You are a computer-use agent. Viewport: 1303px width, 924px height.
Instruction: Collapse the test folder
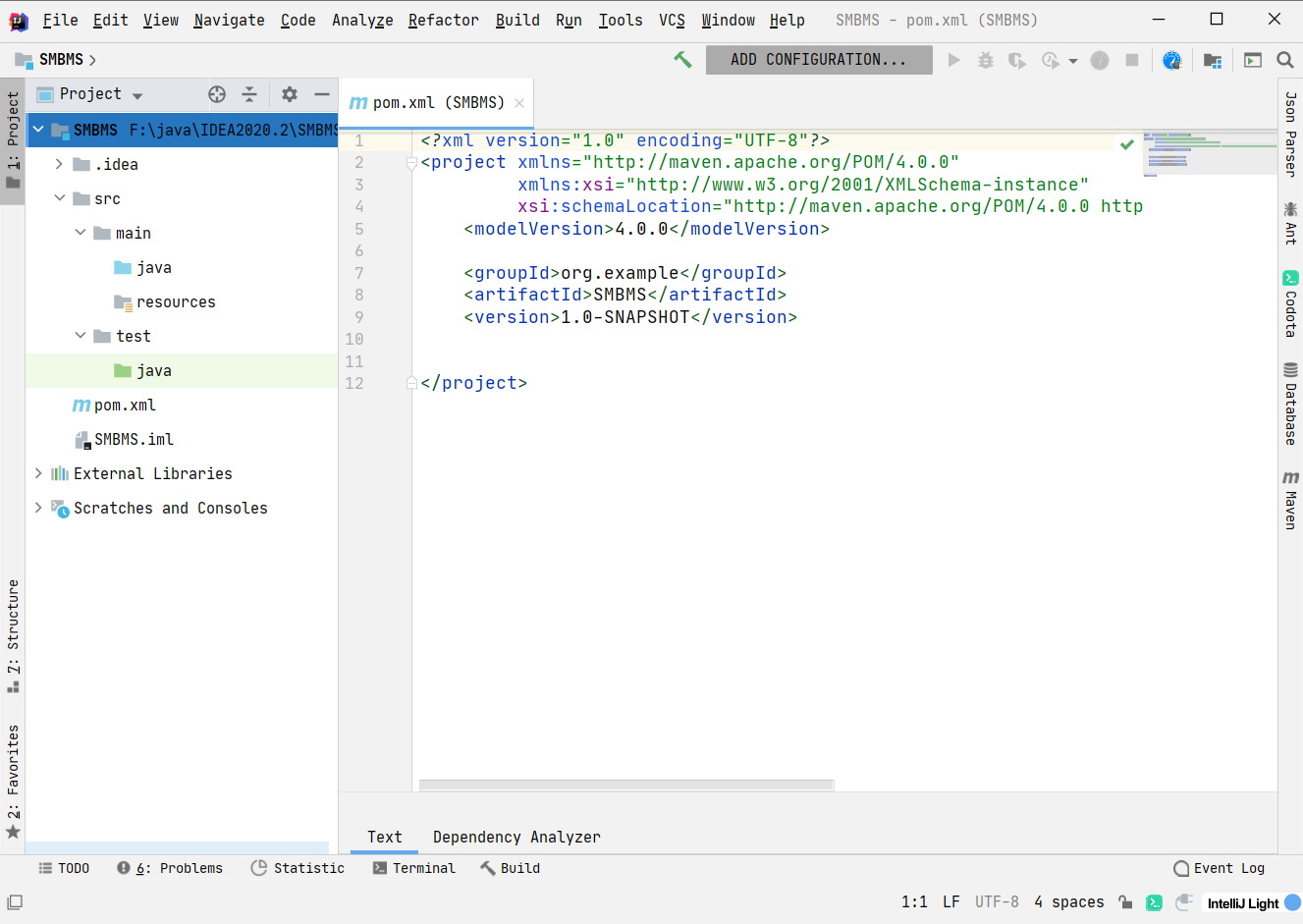(x=81, y=336)
